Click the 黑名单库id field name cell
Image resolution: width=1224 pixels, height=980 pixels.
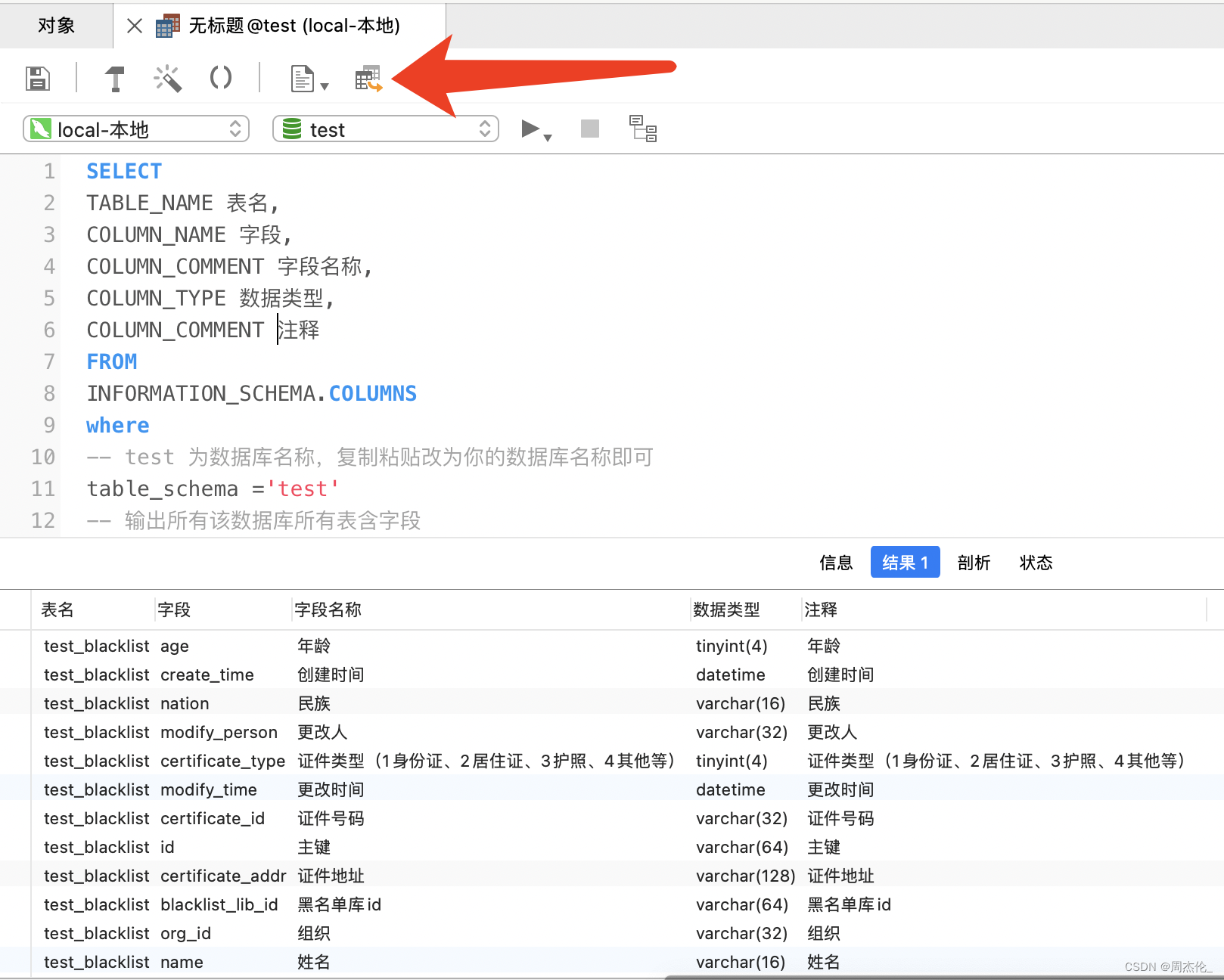pos(340,904)
